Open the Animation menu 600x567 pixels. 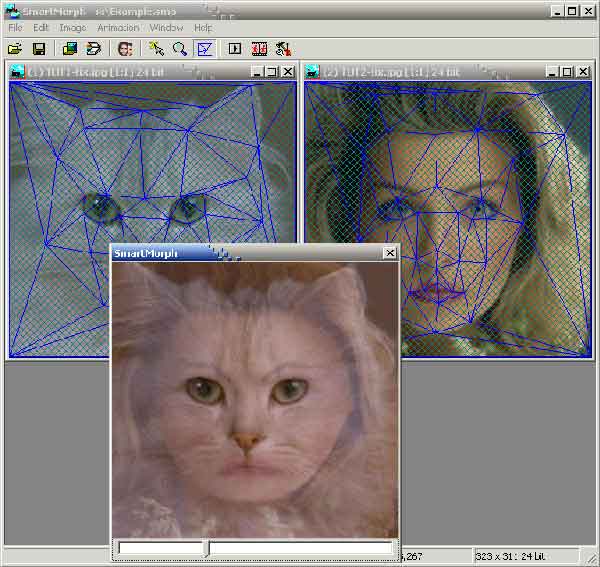[118, 28]
